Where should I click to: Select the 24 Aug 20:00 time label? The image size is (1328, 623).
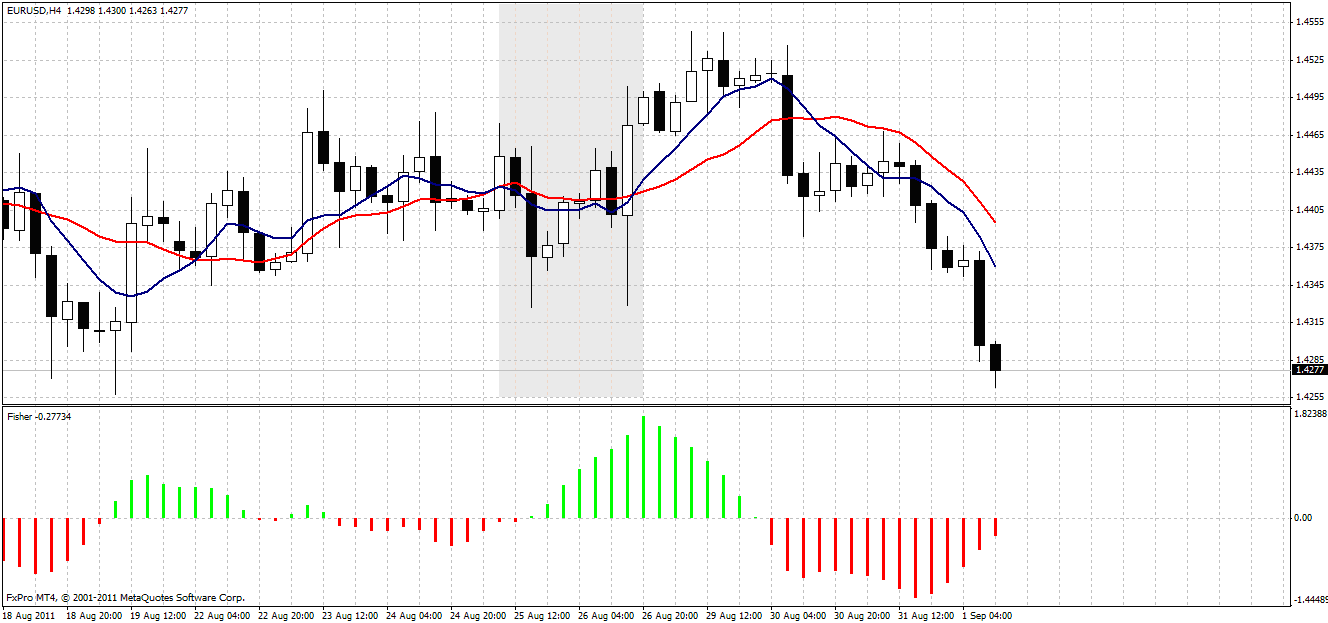pyautogui.click(x=477, y=615)
